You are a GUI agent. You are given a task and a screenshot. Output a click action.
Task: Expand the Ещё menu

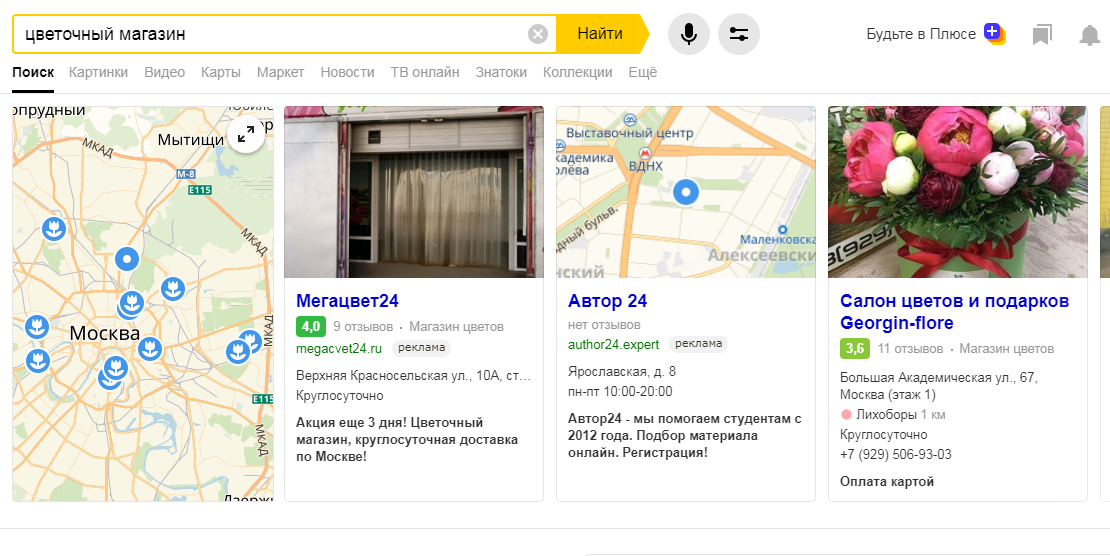point(643,72)
